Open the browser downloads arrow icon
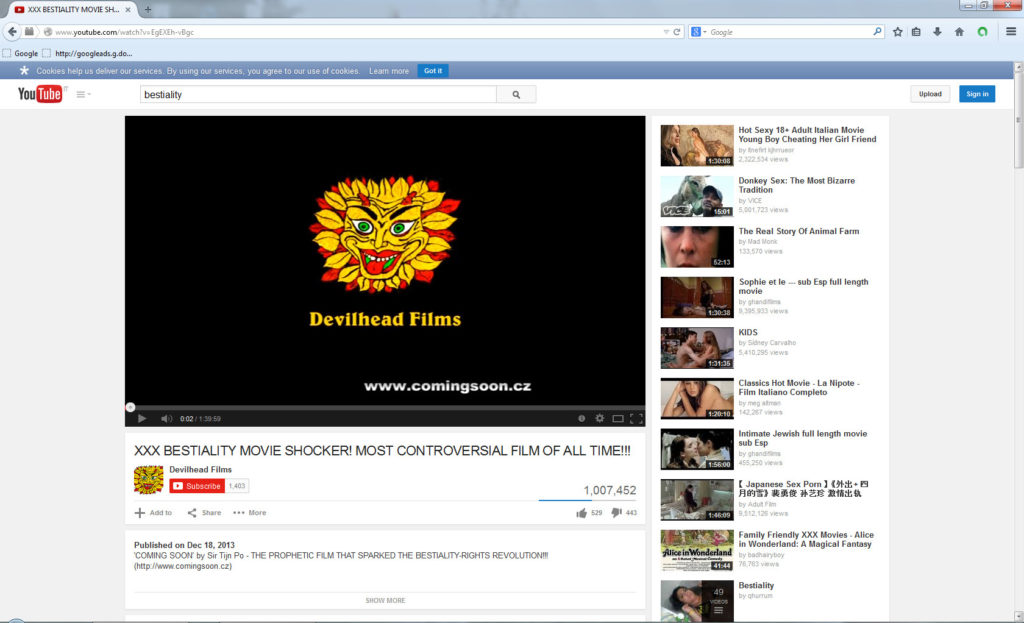Screen dimensions: 1024x623 click(x=937, y=31)
